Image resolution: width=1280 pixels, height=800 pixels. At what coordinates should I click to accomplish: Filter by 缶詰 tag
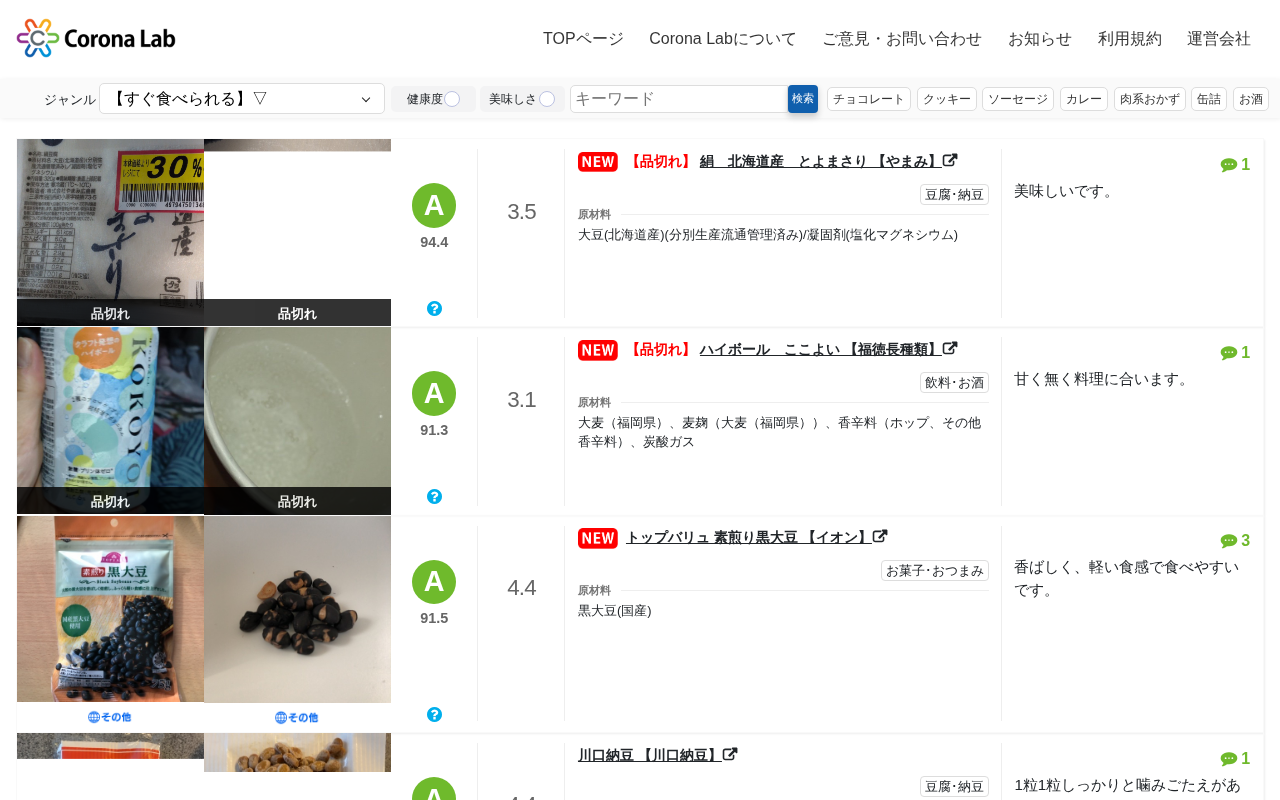(1209, 99)
